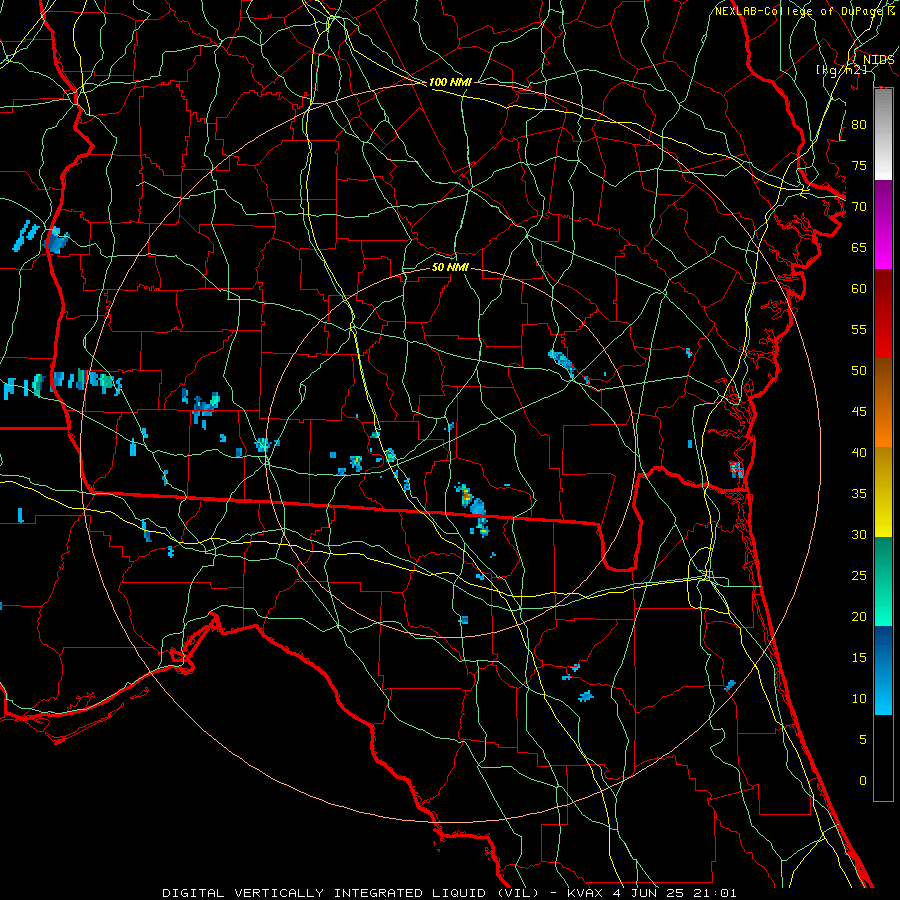Click the yellow band of the color scale

[883, 492]
